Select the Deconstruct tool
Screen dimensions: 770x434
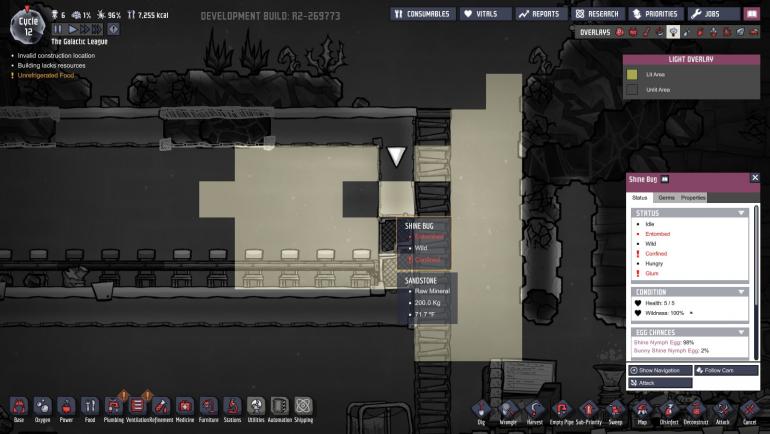[696, 409]
